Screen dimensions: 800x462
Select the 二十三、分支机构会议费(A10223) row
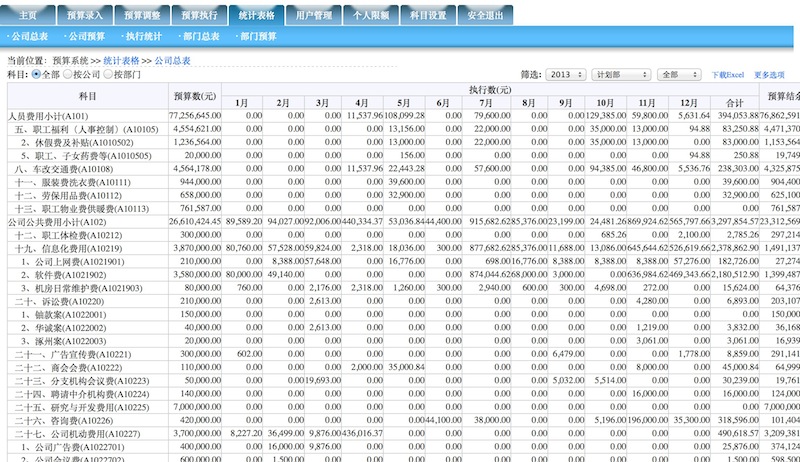(x=82, y=381)
